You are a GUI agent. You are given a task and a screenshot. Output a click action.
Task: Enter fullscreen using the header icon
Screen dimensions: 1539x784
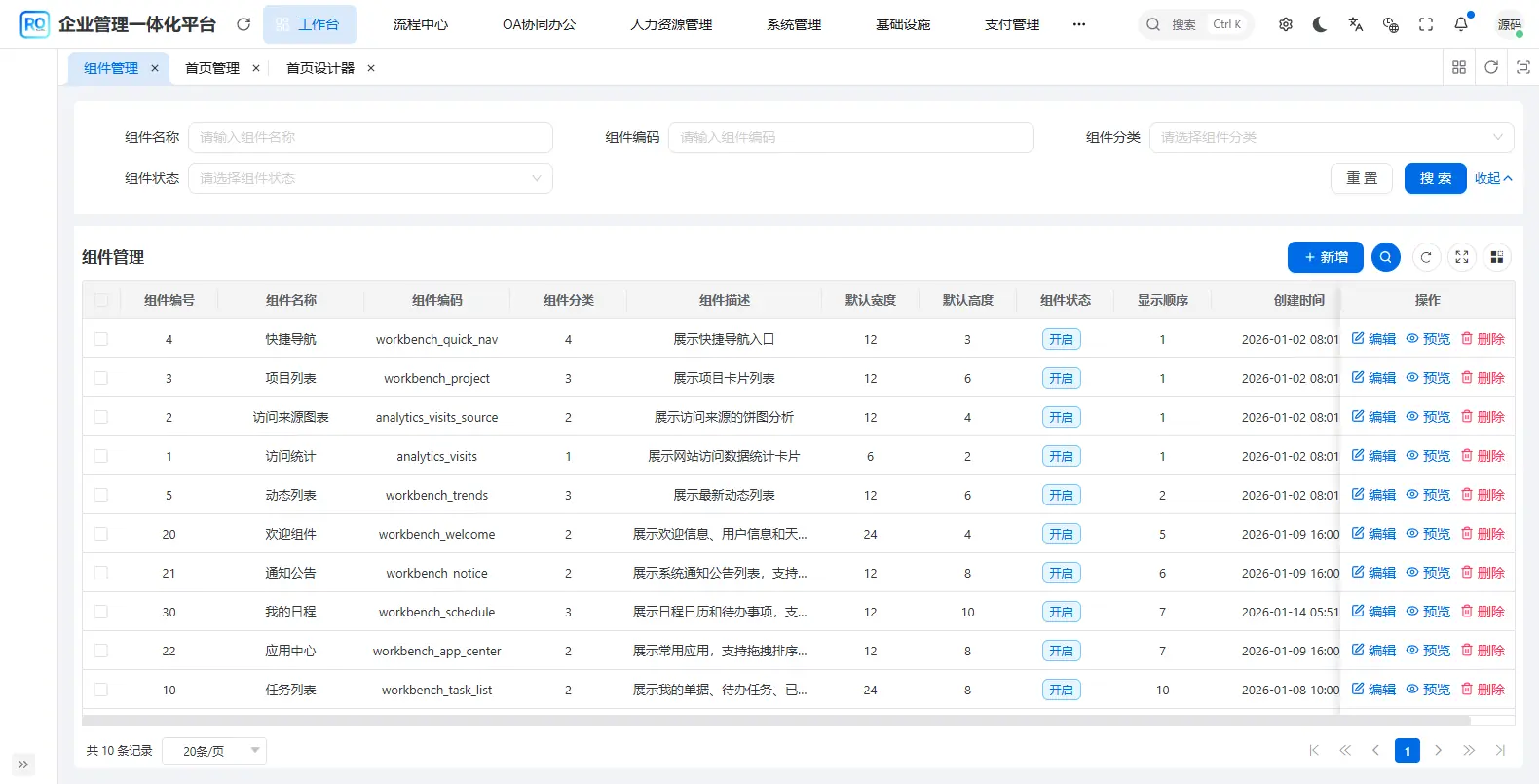click(1426, 24)
